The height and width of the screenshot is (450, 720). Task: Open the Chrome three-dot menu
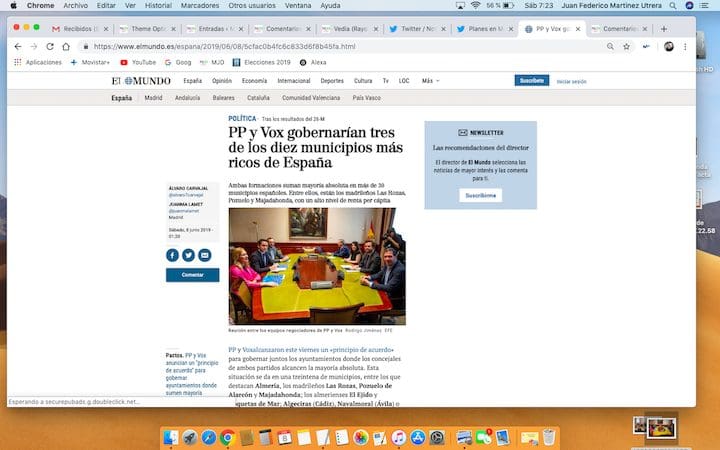click(685, 46)
